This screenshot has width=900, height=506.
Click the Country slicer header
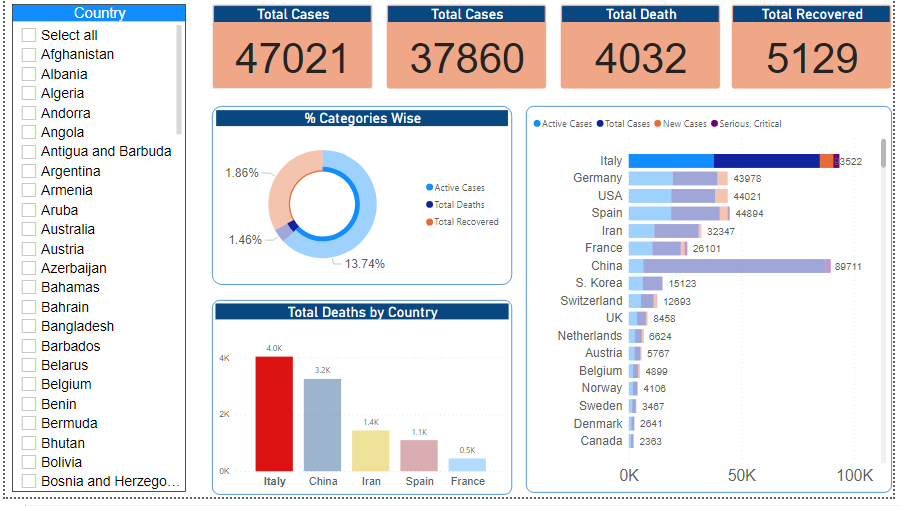pos(99,13)
